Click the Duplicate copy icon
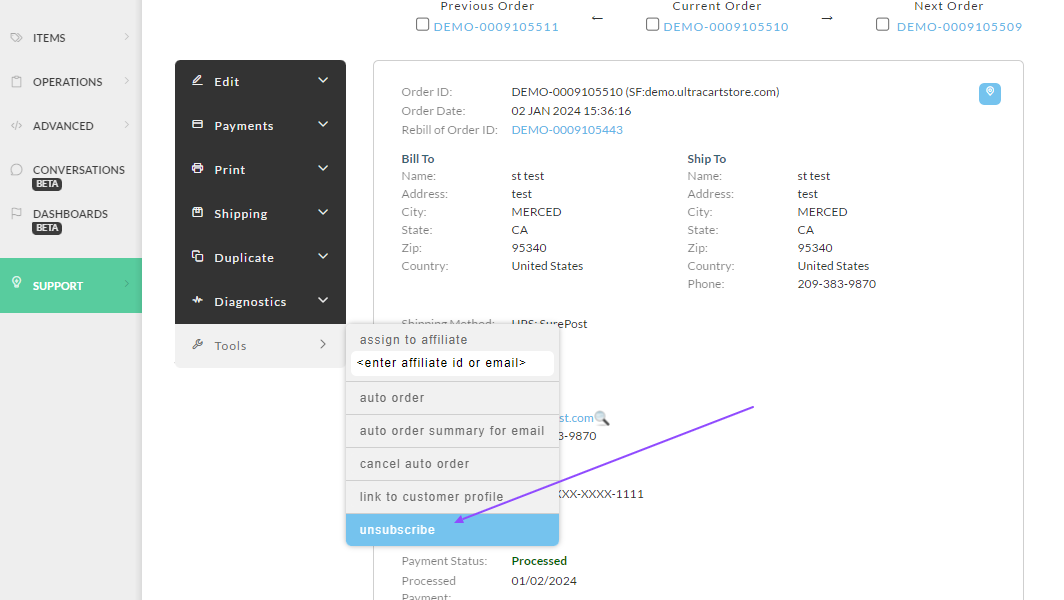Screen dimensions: 1064x600 tap(197, 257)
